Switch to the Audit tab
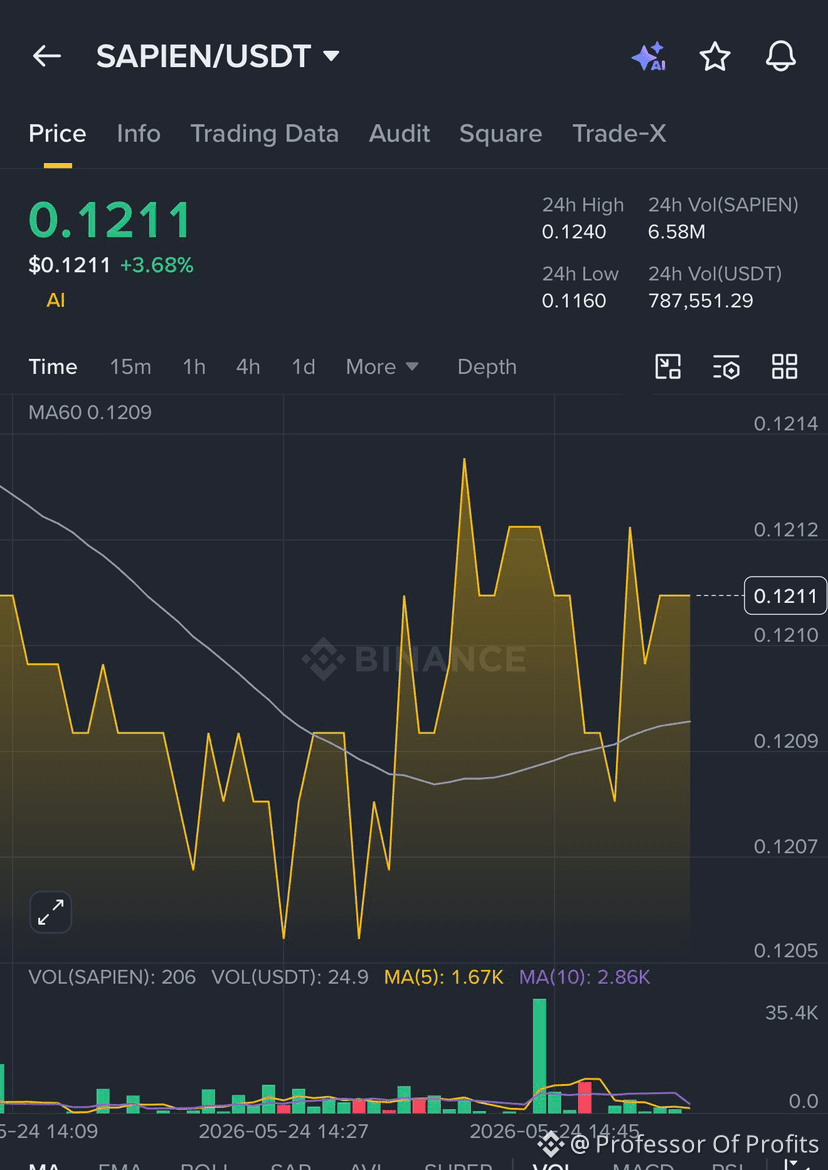The width and height of the screenshot is (828, 1170). click(399, 134)
